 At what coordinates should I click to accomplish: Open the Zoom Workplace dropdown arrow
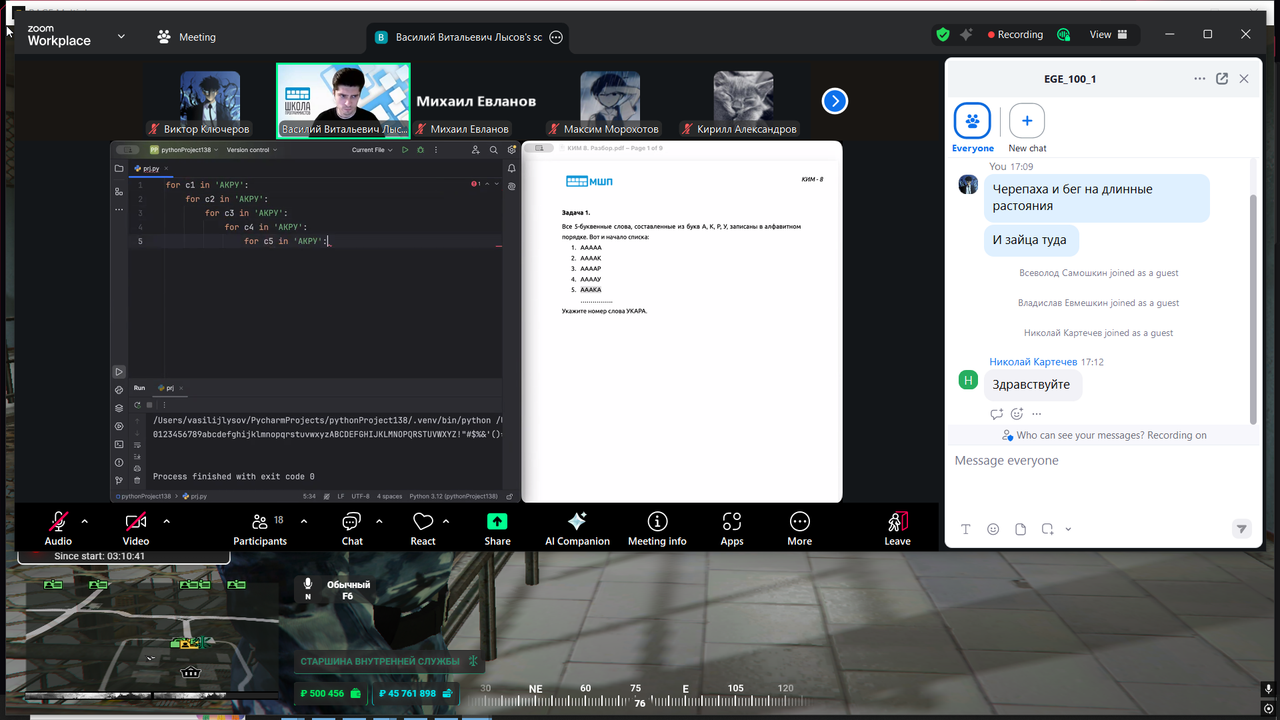[x=121, y=36]
